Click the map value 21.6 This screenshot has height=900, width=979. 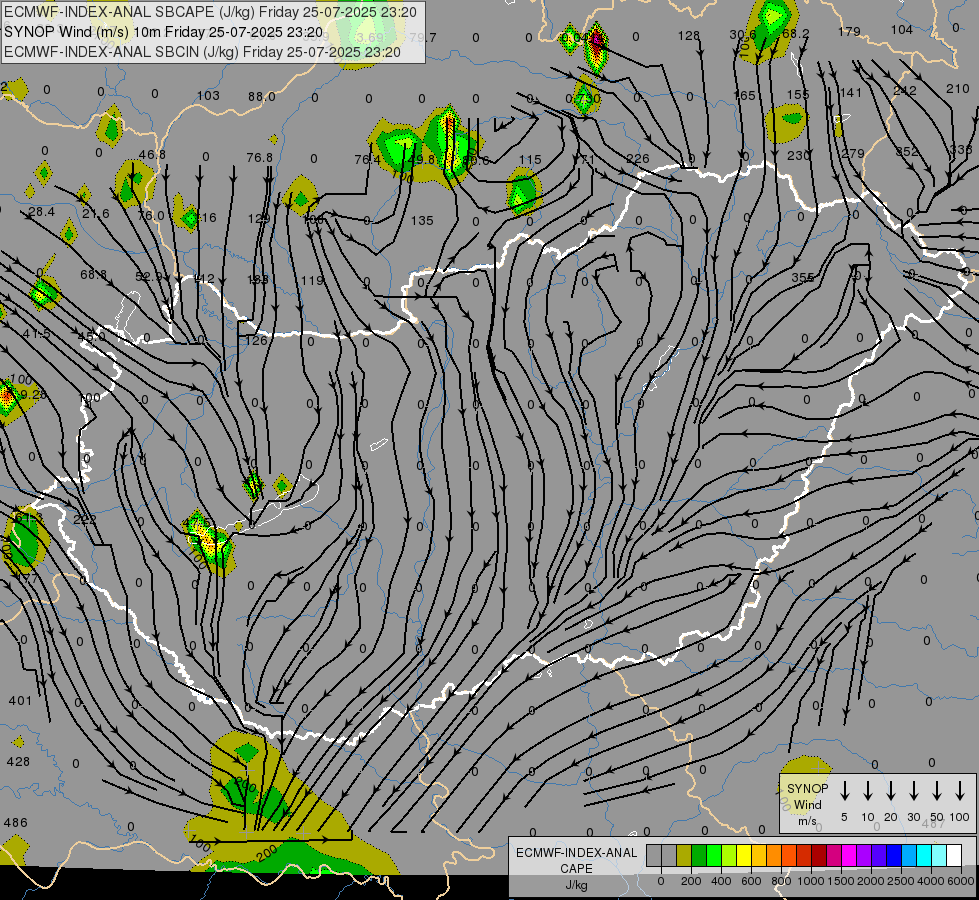[x=96, y=214]
